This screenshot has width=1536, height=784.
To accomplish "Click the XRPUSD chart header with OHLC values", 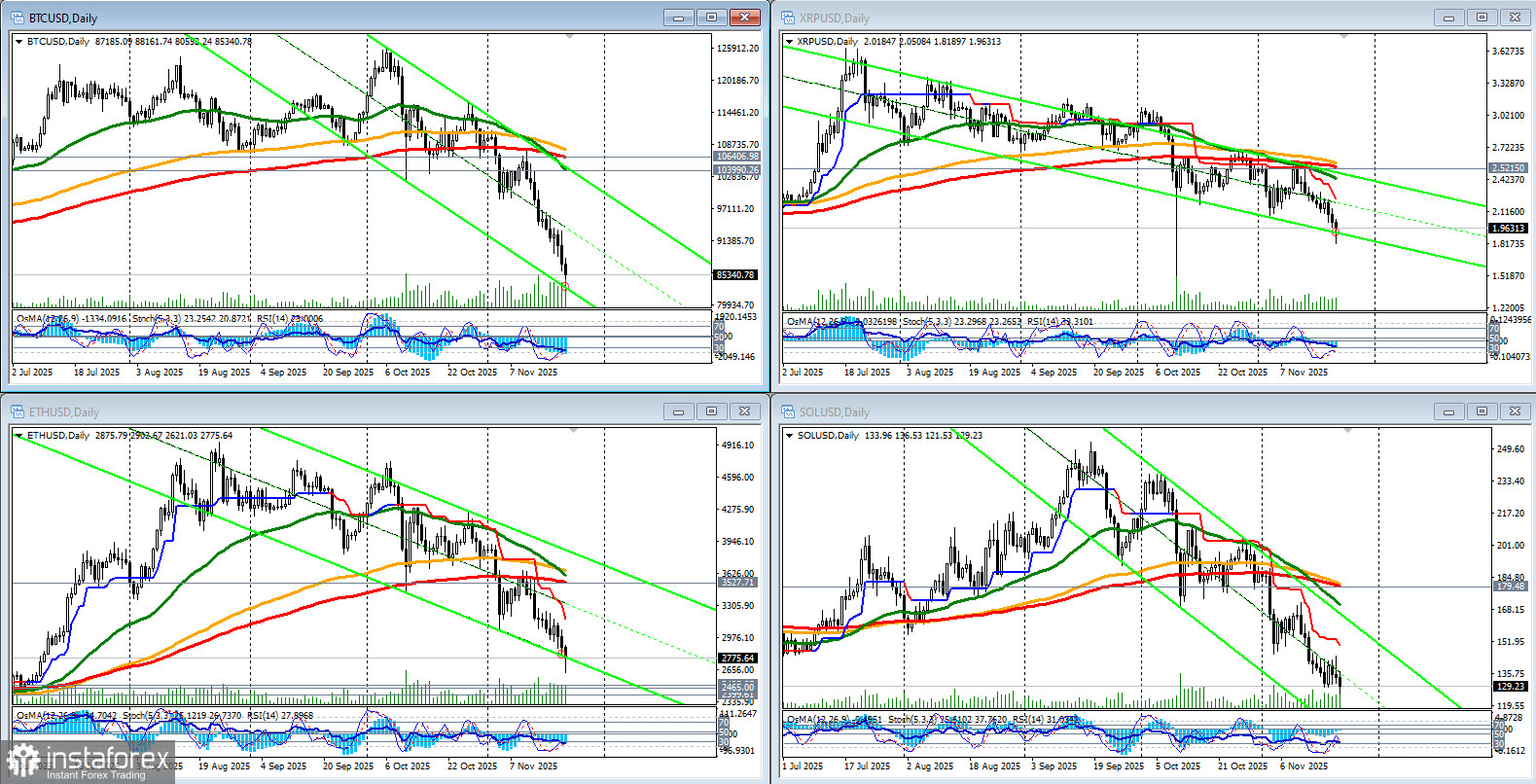I will tap(899, 42).
